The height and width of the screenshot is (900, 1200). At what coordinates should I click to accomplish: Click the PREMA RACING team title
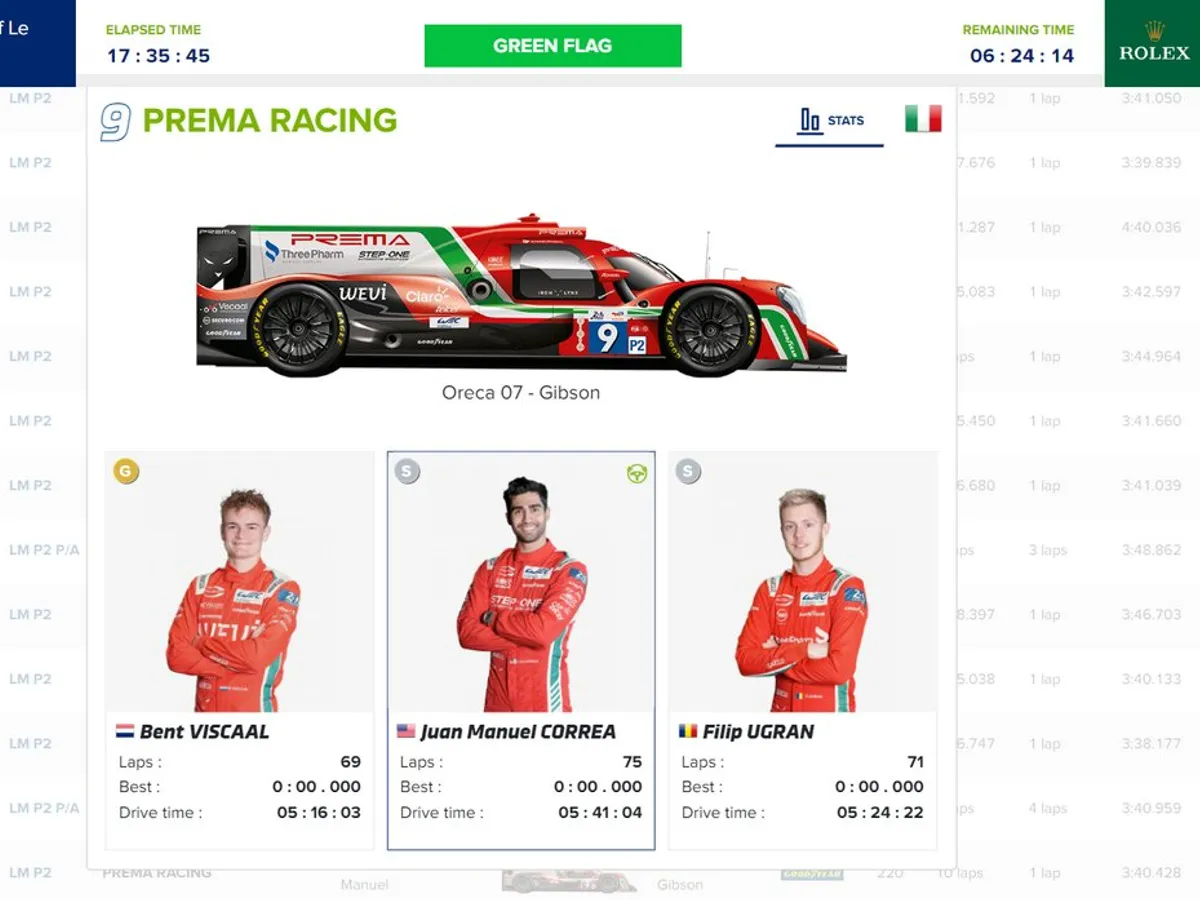[270, 121]
